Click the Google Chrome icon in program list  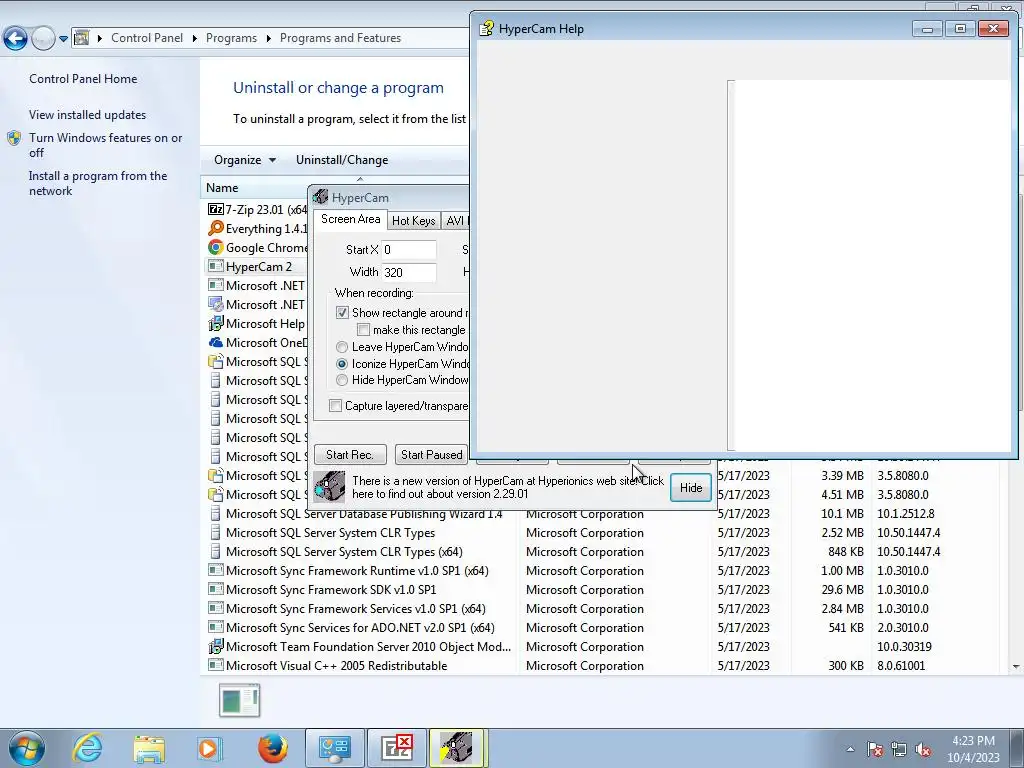(216, 248)
